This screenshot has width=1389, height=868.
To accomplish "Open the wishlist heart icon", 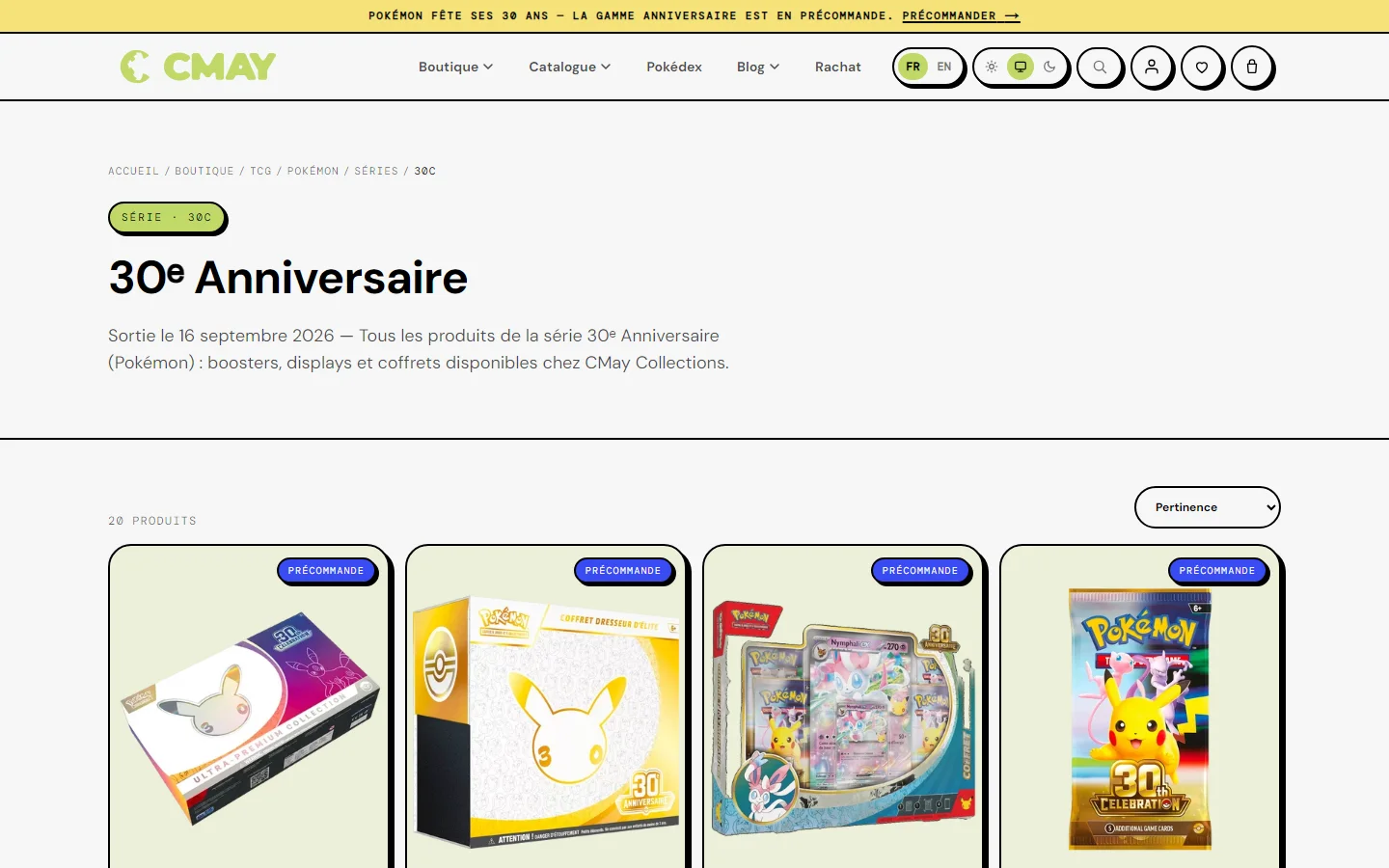I will [x=1202, y=68].
